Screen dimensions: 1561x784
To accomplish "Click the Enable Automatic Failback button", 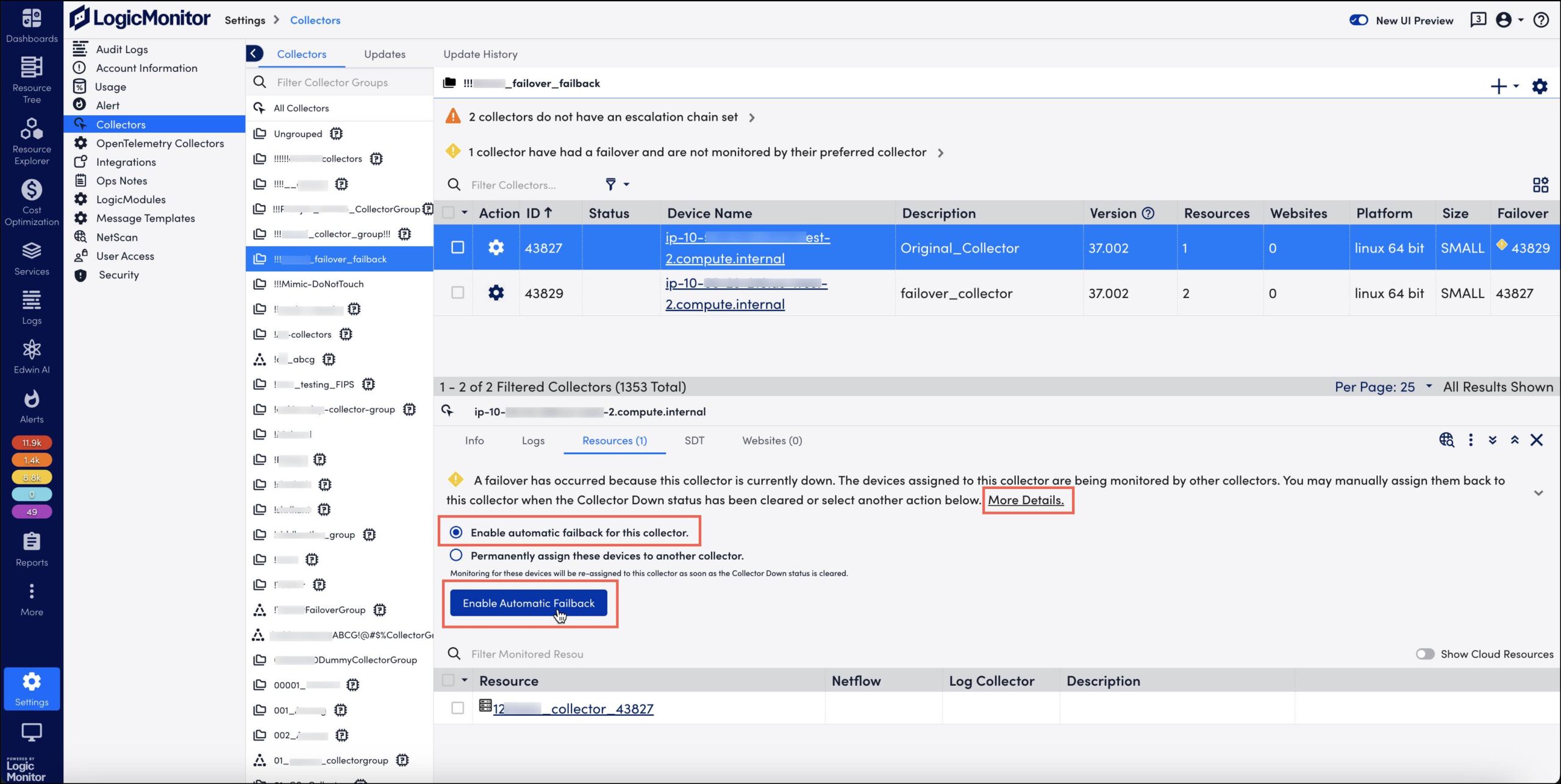I will (x=528, y=603).
